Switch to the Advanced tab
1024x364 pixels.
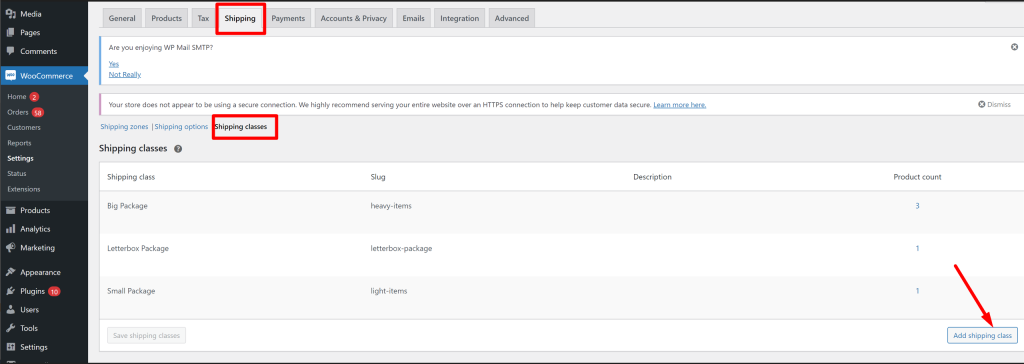(511, 18)
